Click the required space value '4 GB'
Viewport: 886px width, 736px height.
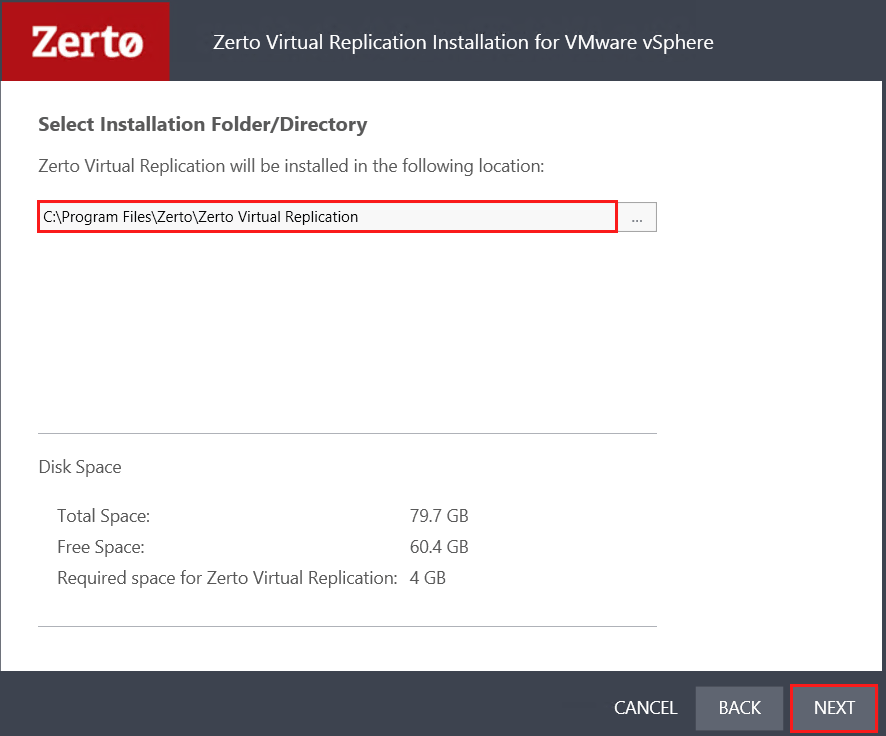[428, 578]
